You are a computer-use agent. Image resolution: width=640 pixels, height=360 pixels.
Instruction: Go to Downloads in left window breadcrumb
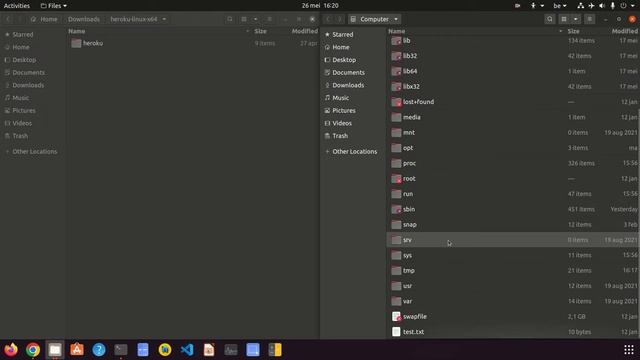[x=84, y=19]
